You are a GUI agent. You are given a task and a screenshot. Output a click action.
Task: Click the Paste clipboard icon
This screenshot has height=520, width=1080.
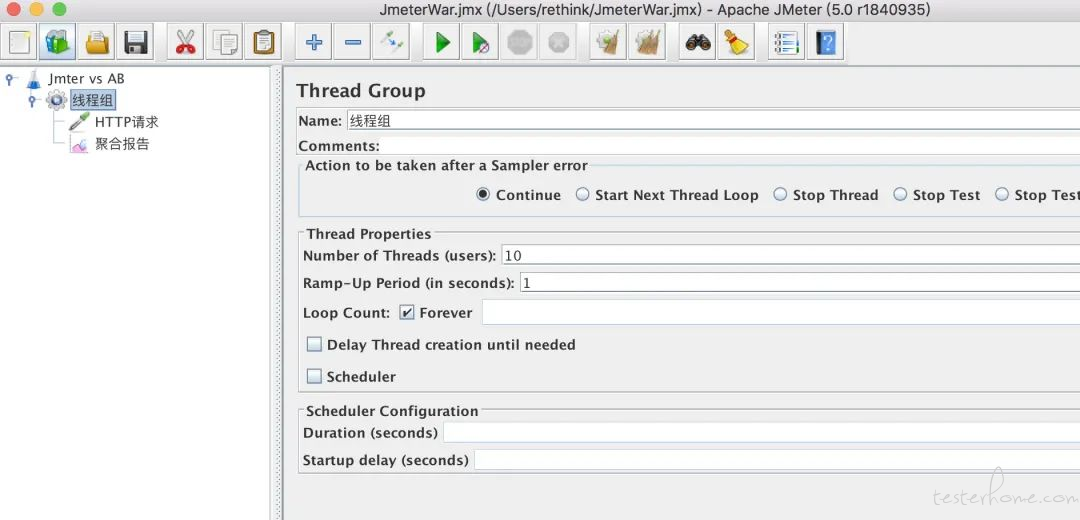click(263, 43)
